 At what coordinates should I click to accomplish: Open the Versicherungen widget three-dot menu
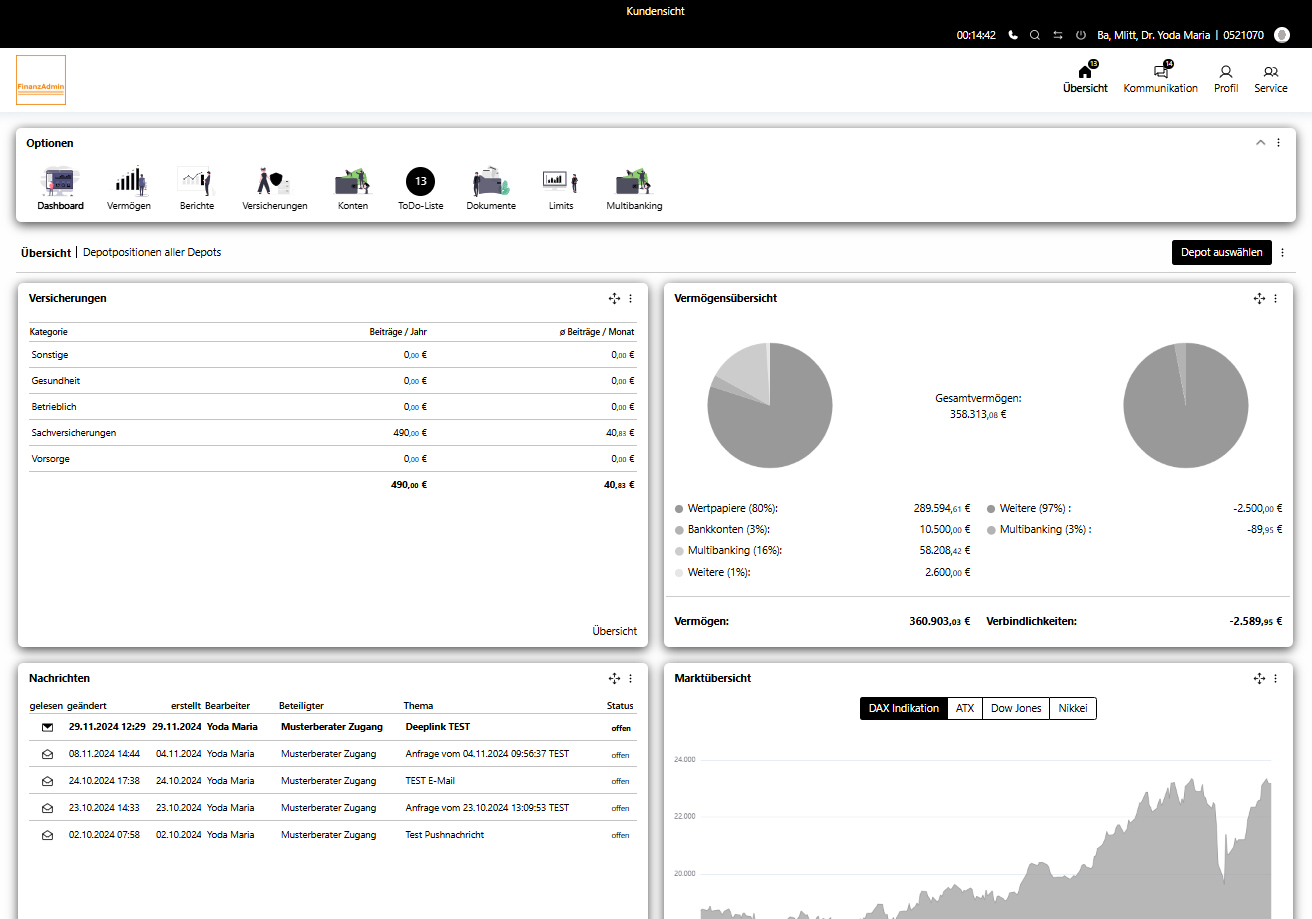(630, 299)
